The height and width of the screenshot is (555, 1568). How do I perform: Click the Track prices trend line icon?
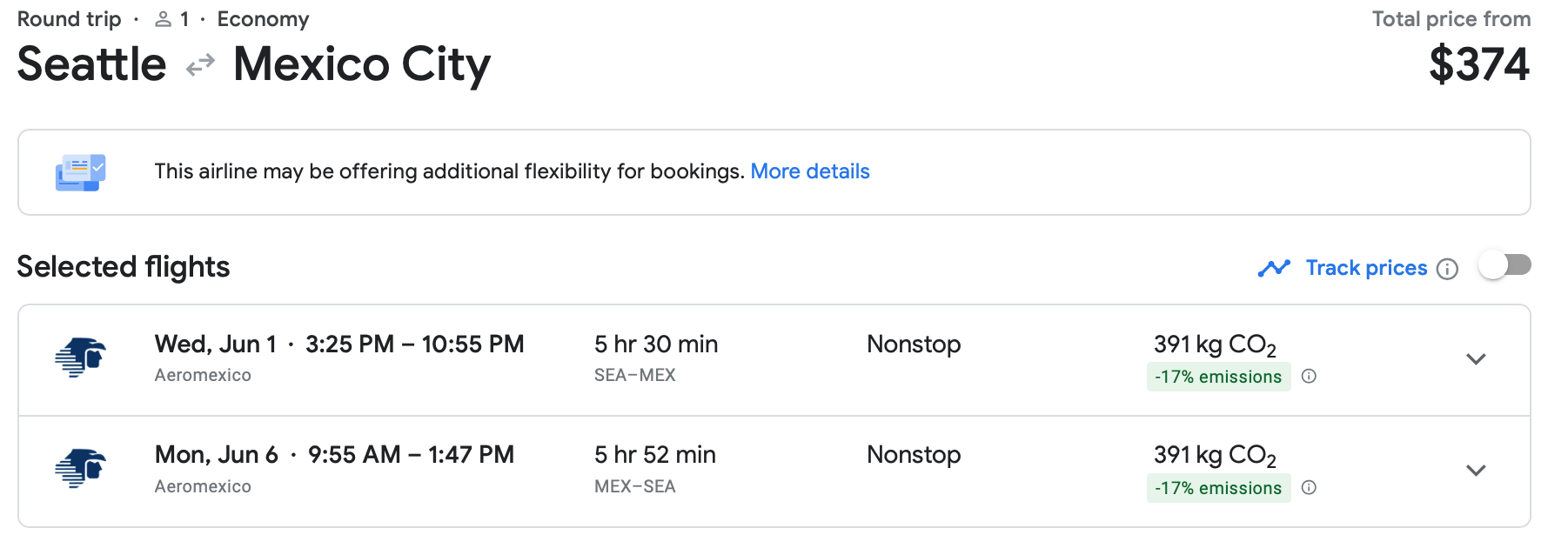pyautogui.click(x=1274, y=268)
